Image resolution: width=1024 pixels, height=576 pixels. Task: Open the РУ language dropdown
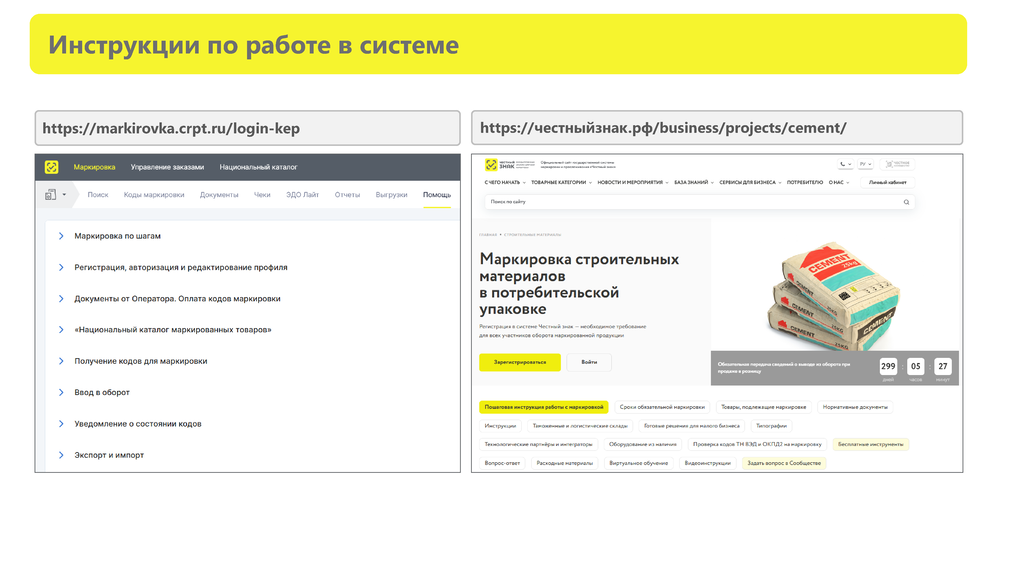tap(865, 164)
